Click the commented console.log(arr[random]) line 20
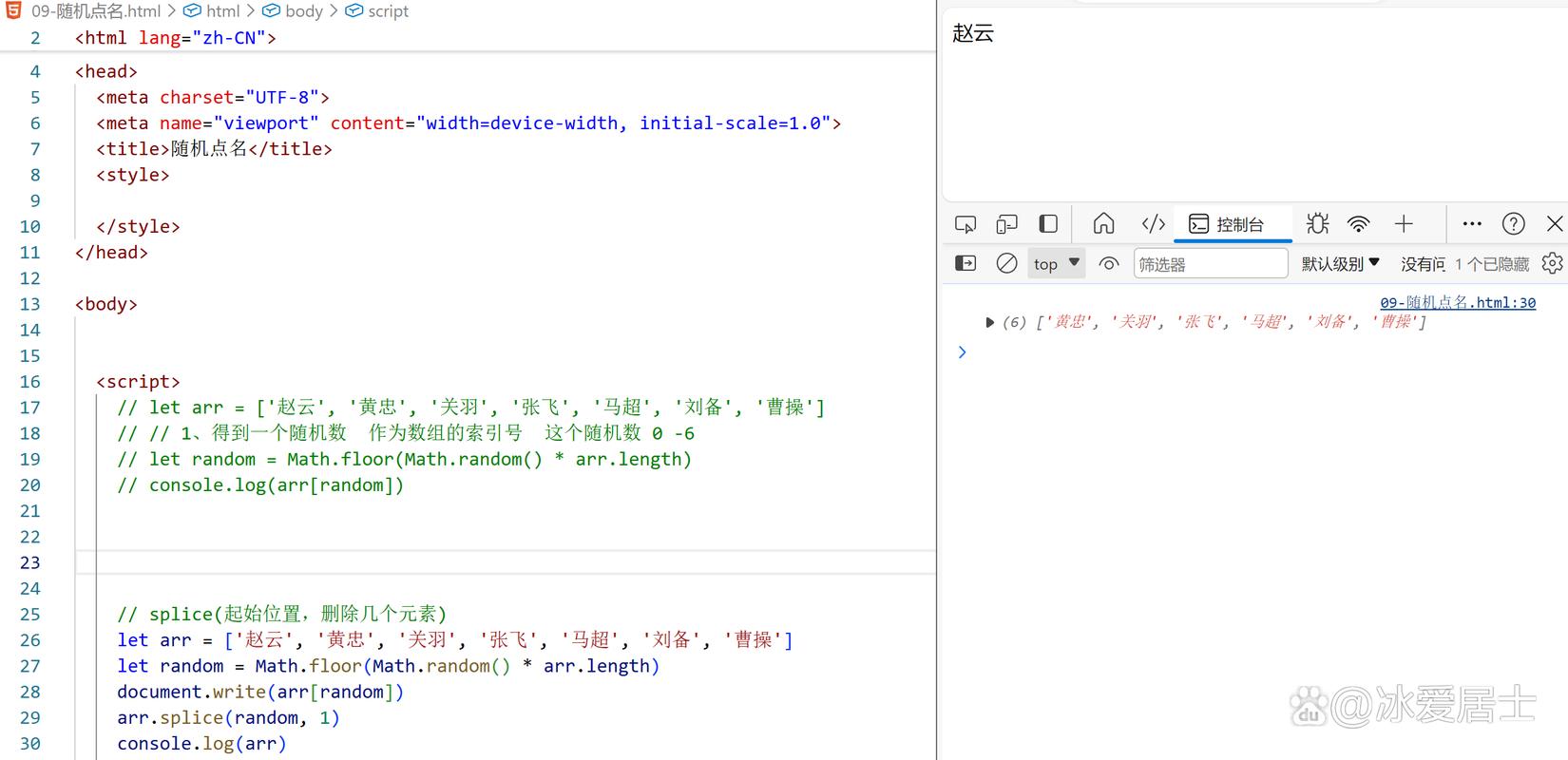This screenshot has height=760, width=1568. tap(260, 485)
